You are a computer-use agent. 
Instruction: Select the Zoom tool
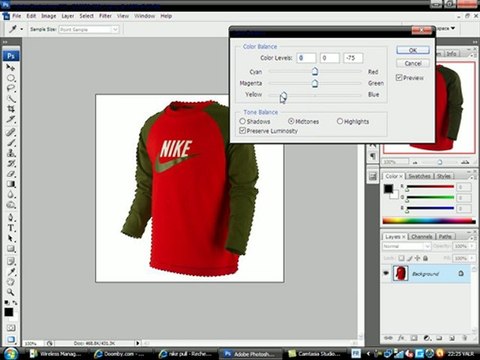coord(10,292)
